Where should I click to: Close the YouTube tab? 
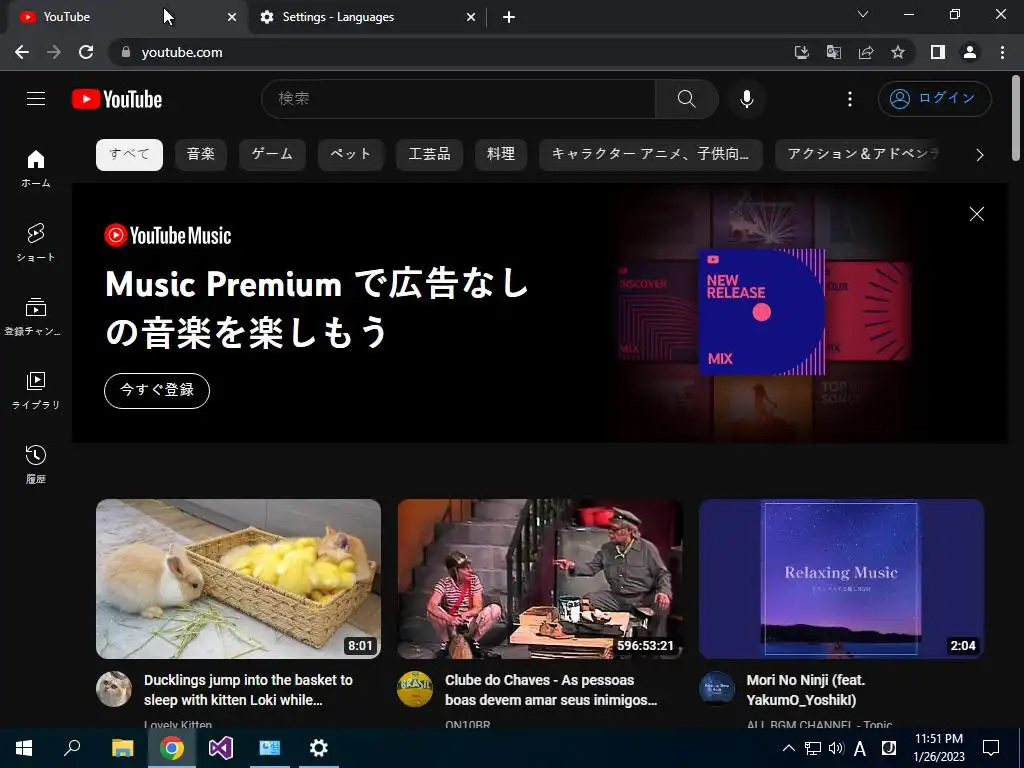[x=232, y=18]
